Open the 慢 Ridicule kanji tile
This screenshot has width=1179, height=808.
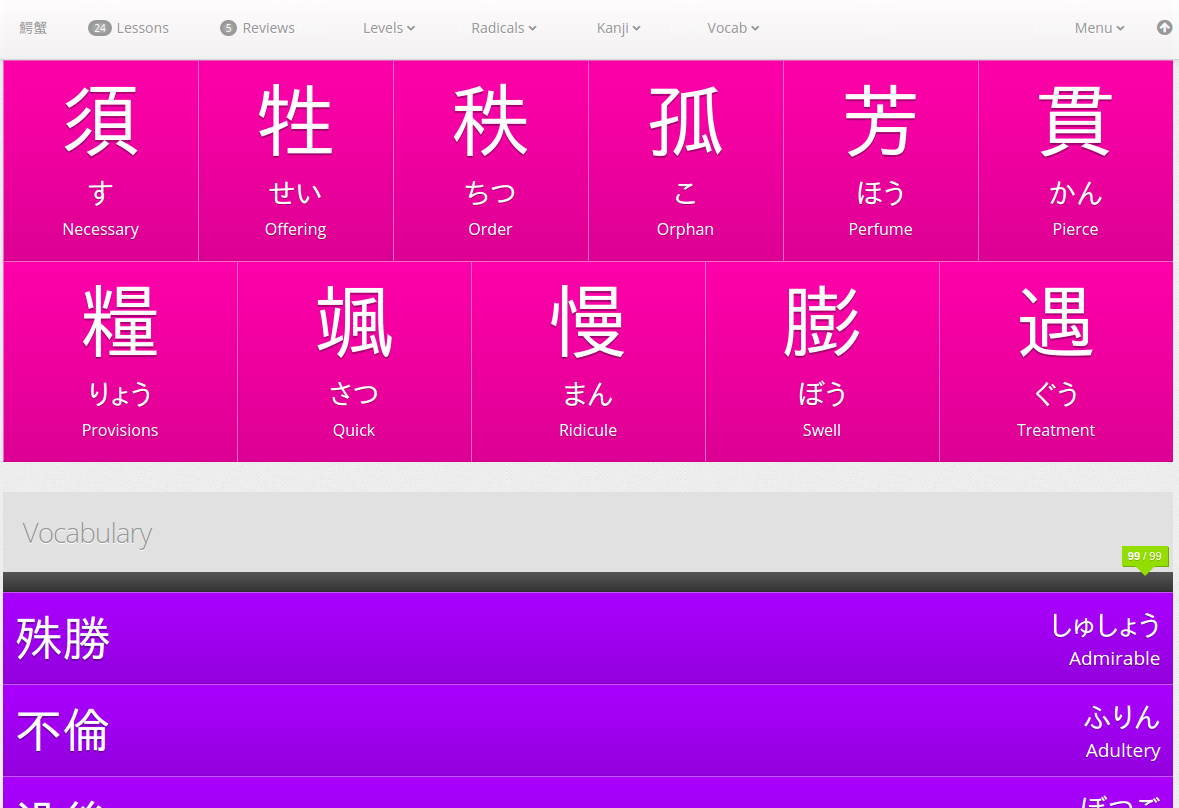588,362
